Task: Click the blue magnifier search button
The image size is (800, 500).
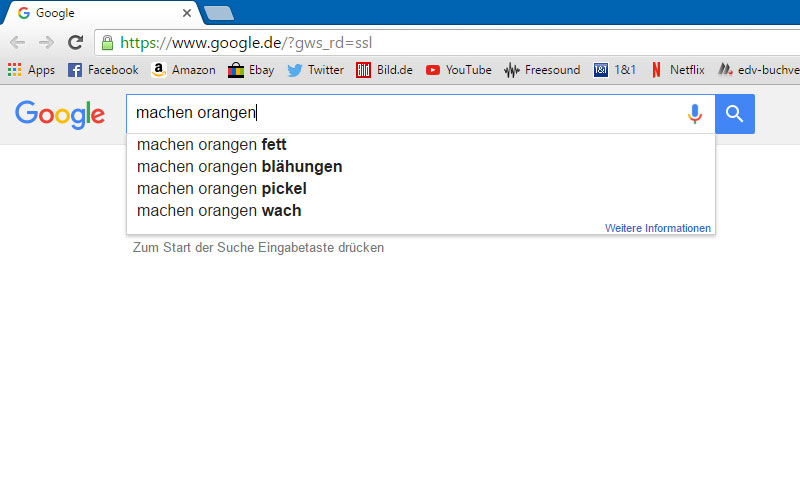Action: (735, 114)
